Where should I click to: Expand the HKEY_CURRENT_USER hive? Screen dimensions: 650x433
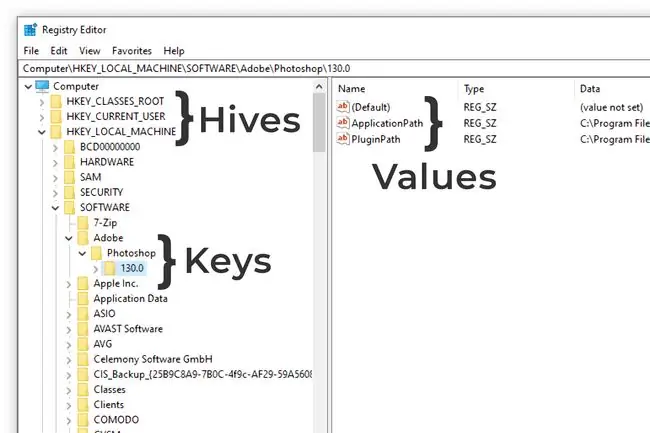[x=42, y=117]
